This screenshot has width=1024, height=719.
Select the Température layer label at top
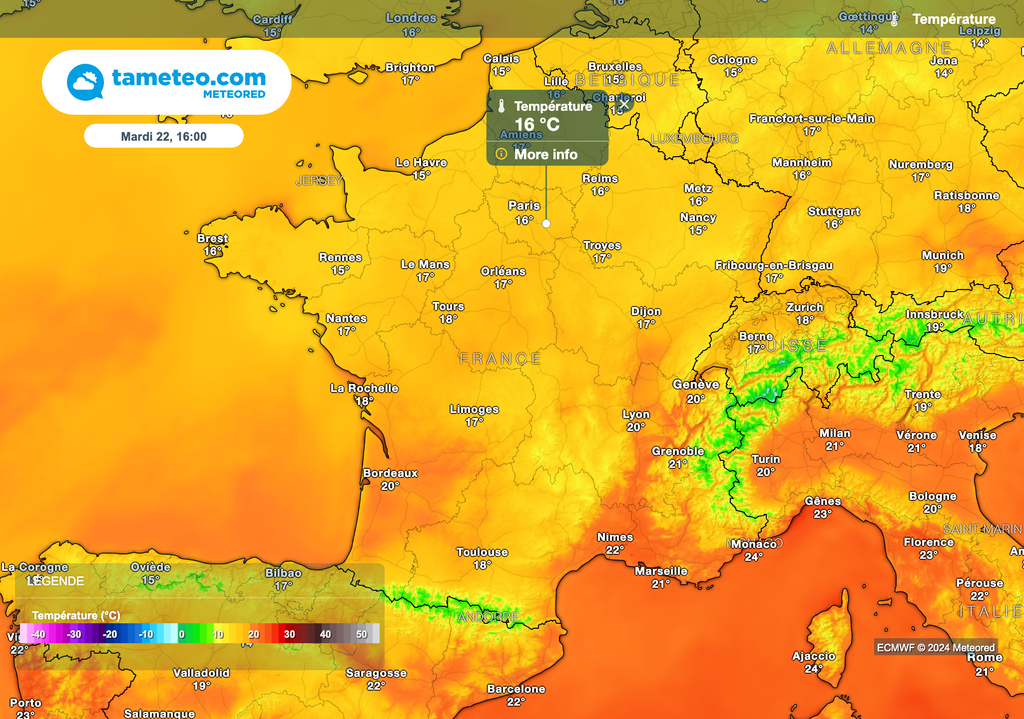coord(953,19)
